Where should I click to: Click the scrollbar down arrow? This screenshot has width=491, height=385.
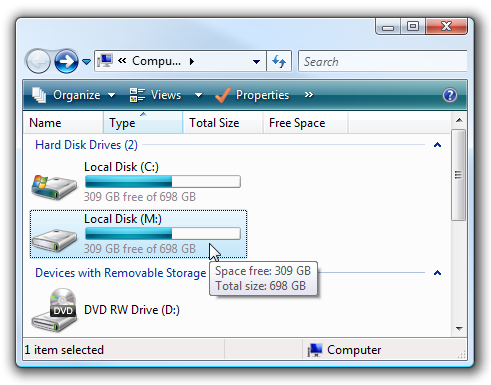point(459,329)
